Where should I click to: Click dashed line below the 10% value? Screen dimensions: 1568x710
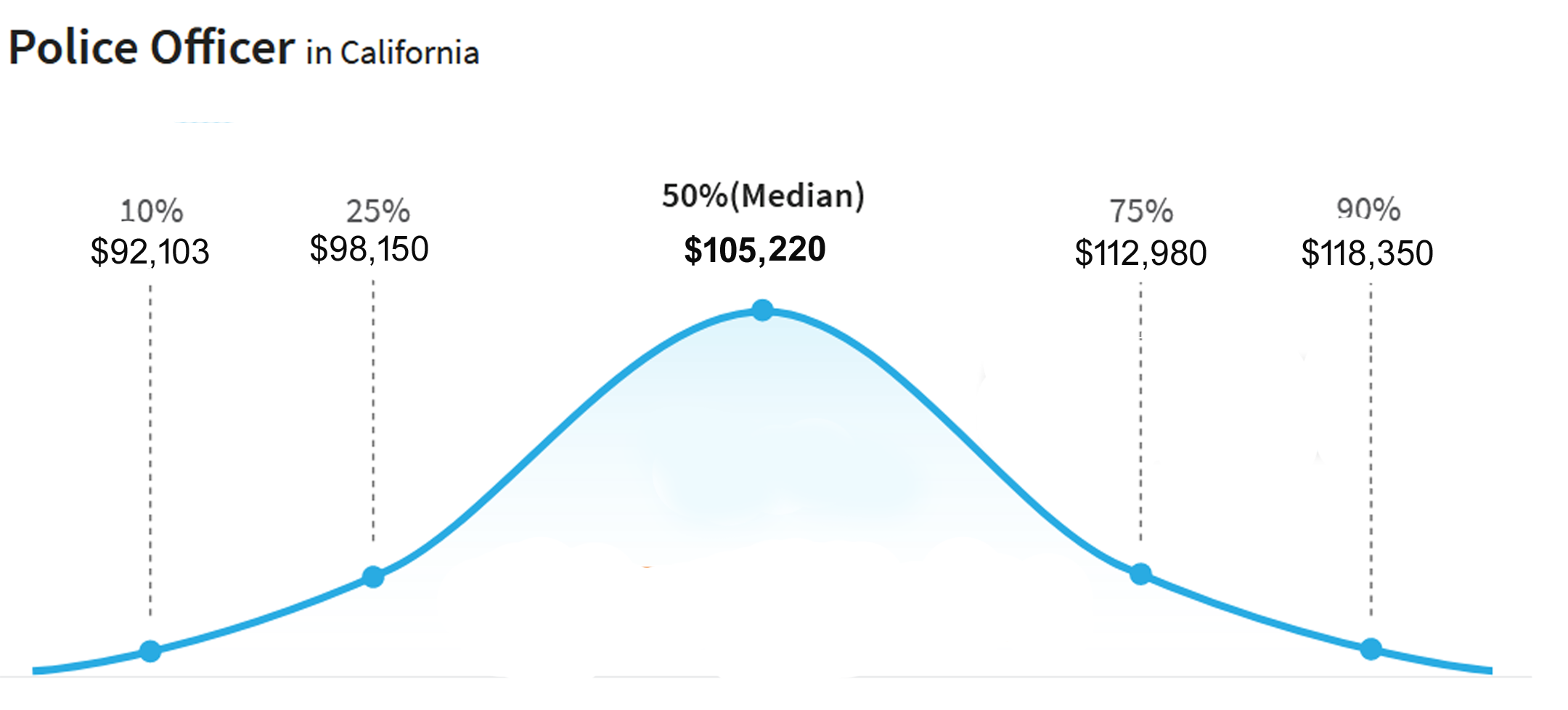click(150, 450)
